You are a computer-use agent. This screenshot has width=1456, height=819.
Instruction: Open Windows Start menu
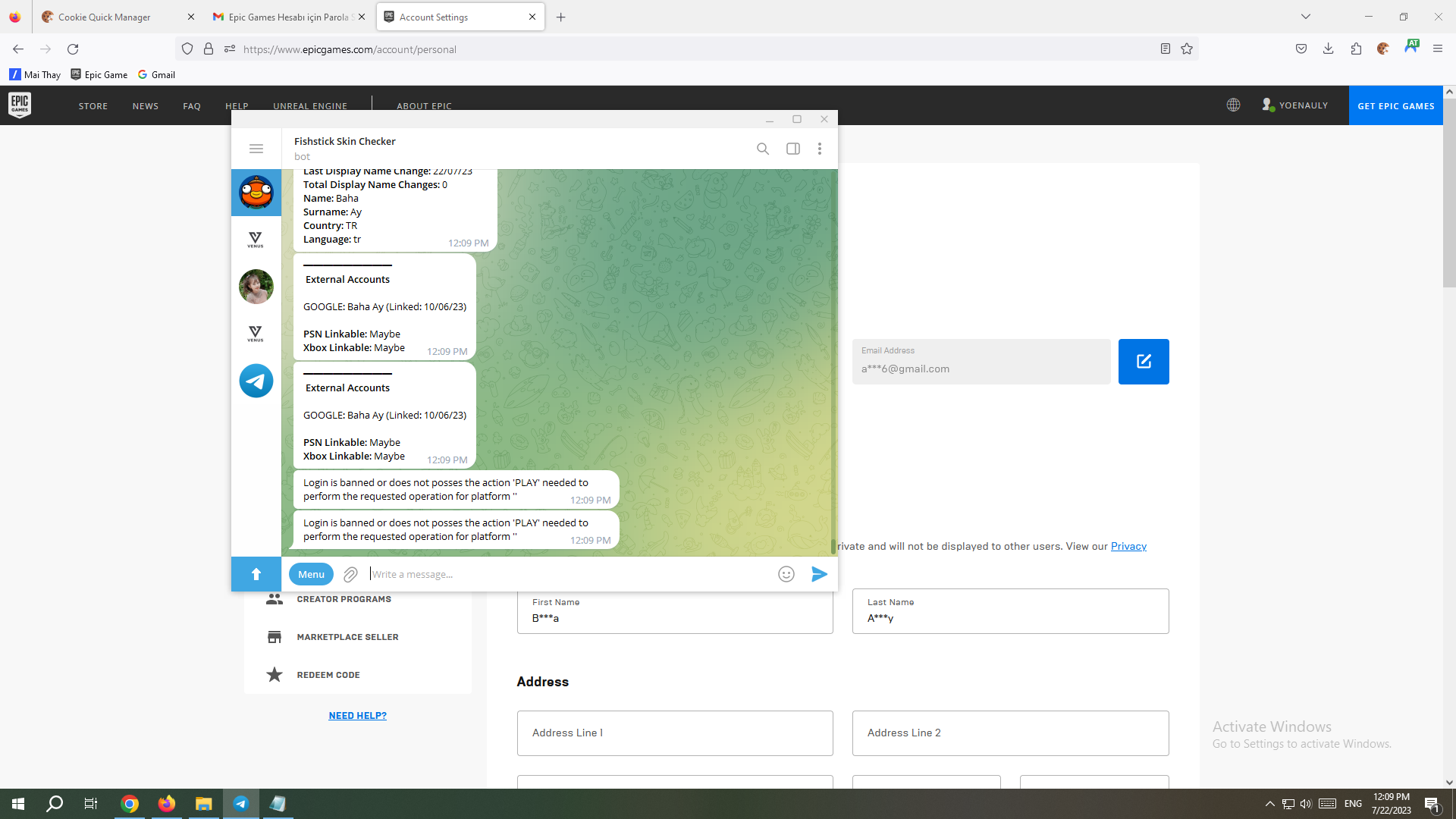coord(18,804)
